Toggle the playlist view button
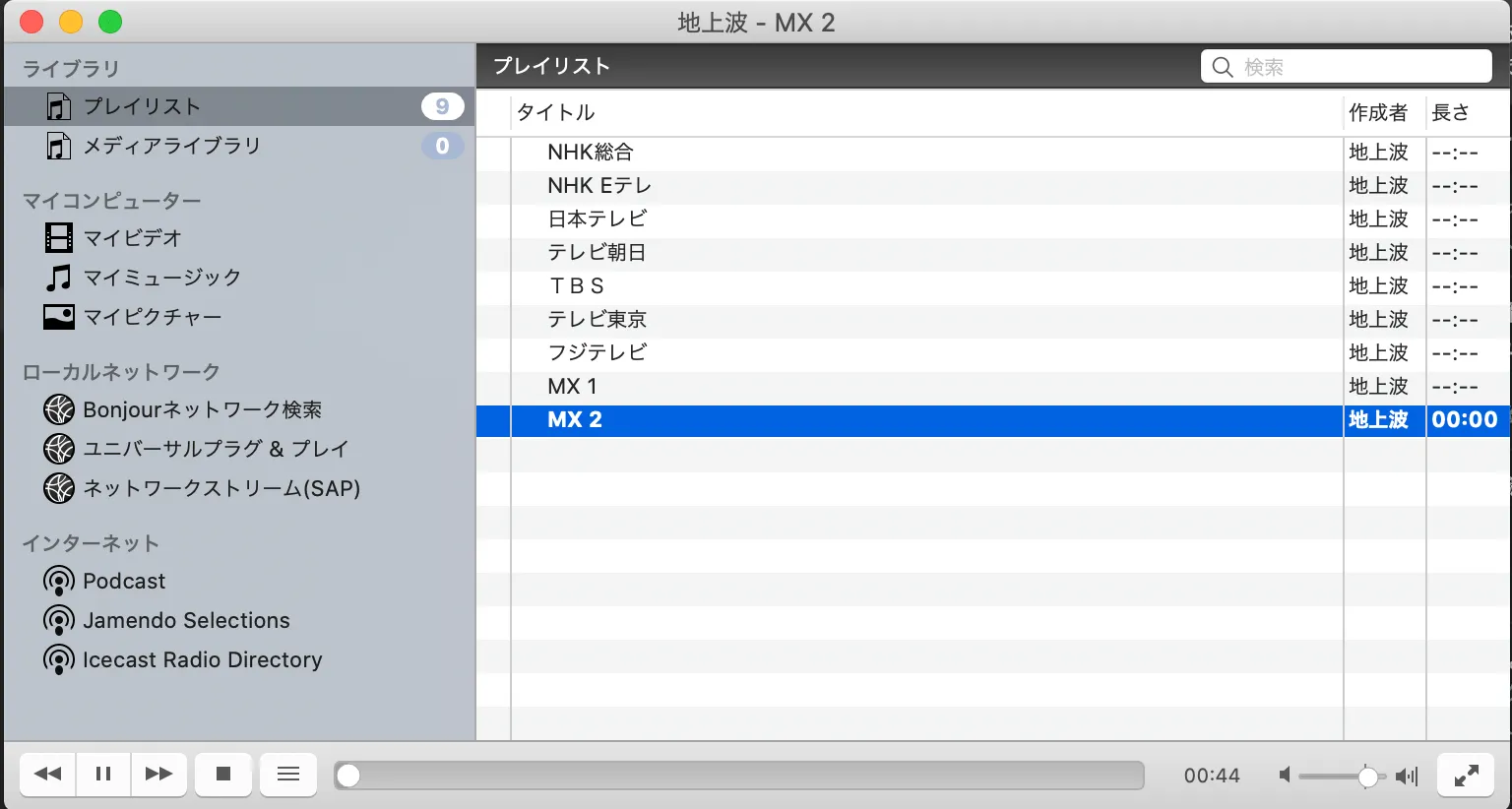Screen dimensions: 1512x809 point(288,775)
